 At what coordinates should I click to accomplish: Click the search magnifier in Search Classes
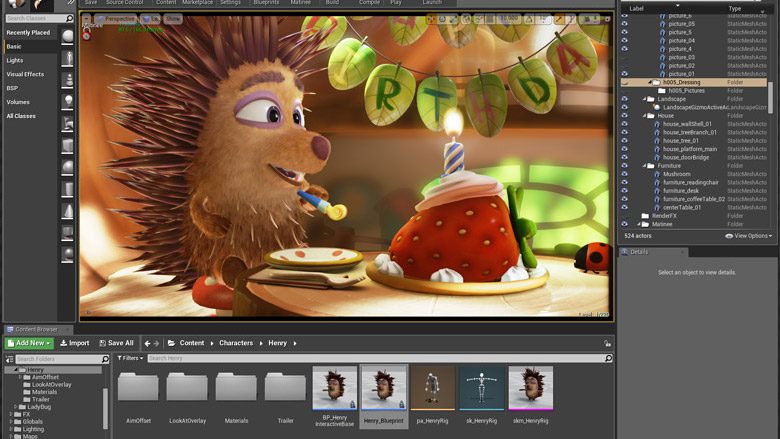pyautogui.click(x=69, y=18)
